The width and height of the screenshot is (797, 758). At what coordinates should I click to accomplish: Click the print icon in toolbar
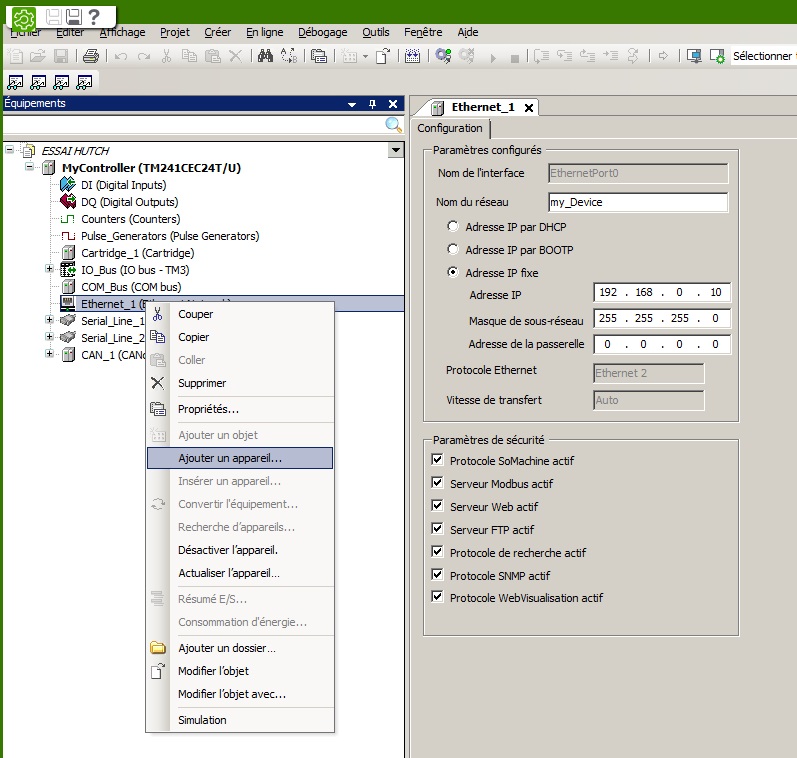(x=91, y=56)
